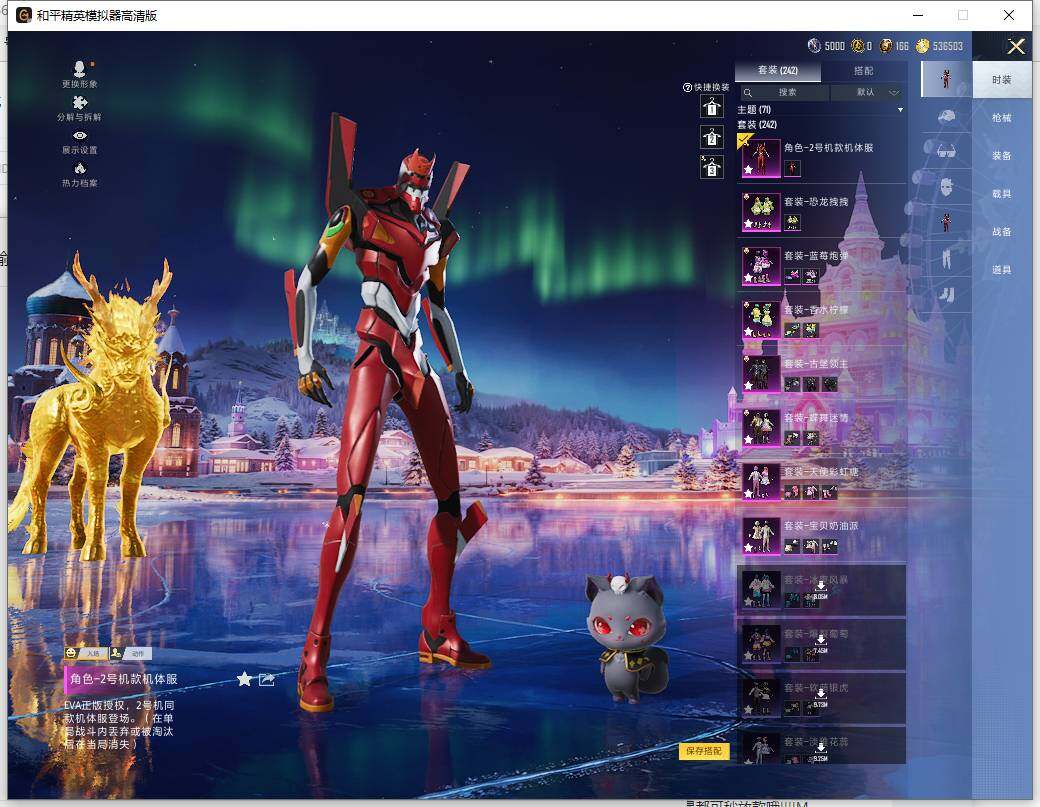Image resolution: width=1040 pixels, height=807 pixels.
Task: Click the 分解与拆解 puzzle icon
Action: click(x=79, y=103)
